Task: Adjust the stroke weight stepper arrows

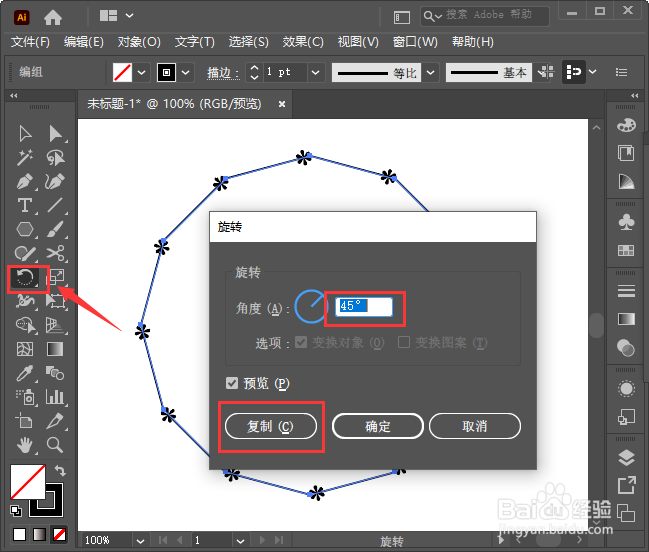Action: [x=254, y=72]
